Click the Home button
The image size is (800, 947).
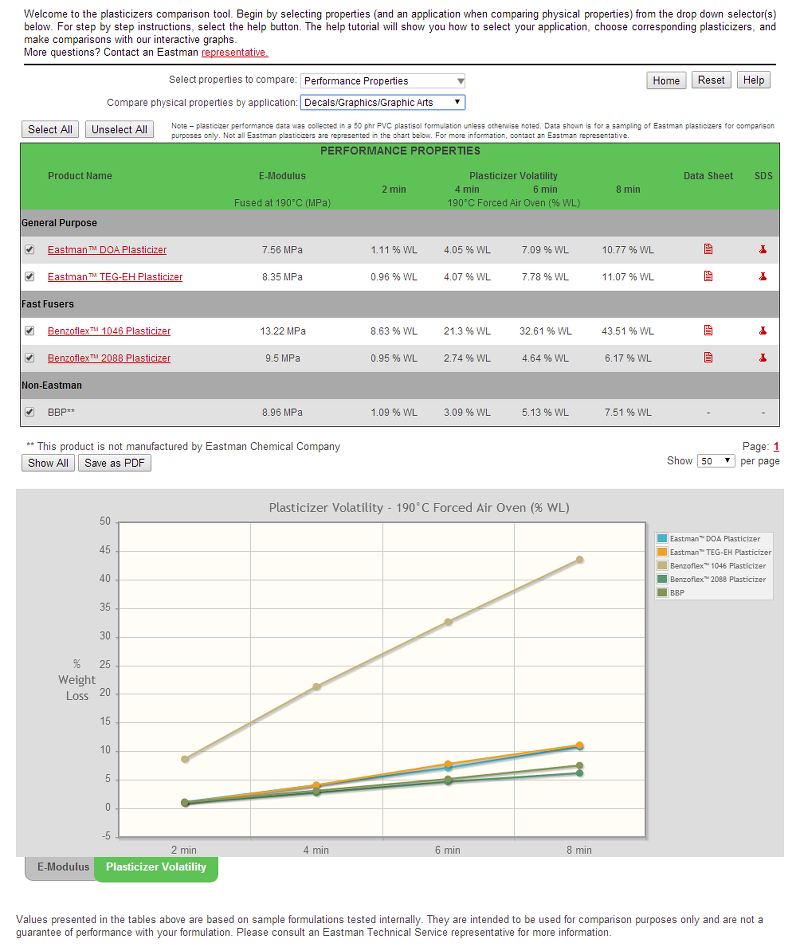tap(666, 80)
